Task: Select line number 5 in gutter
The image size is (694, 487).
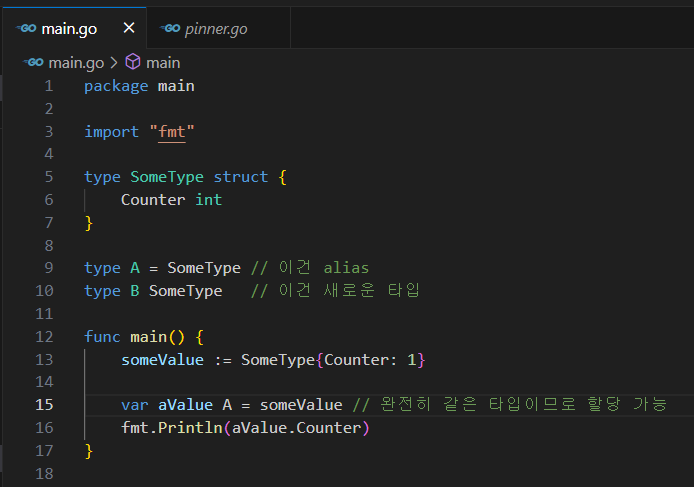Action: click(49, 177)
